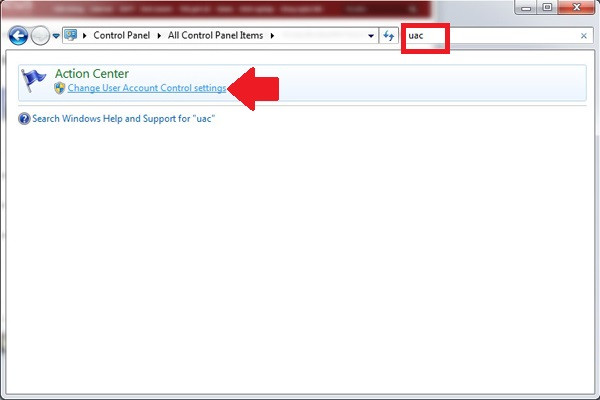This screenshot has height=400, width=600.
Task: Go back with the blue Back arrow
Action: [x=18, y=36]
